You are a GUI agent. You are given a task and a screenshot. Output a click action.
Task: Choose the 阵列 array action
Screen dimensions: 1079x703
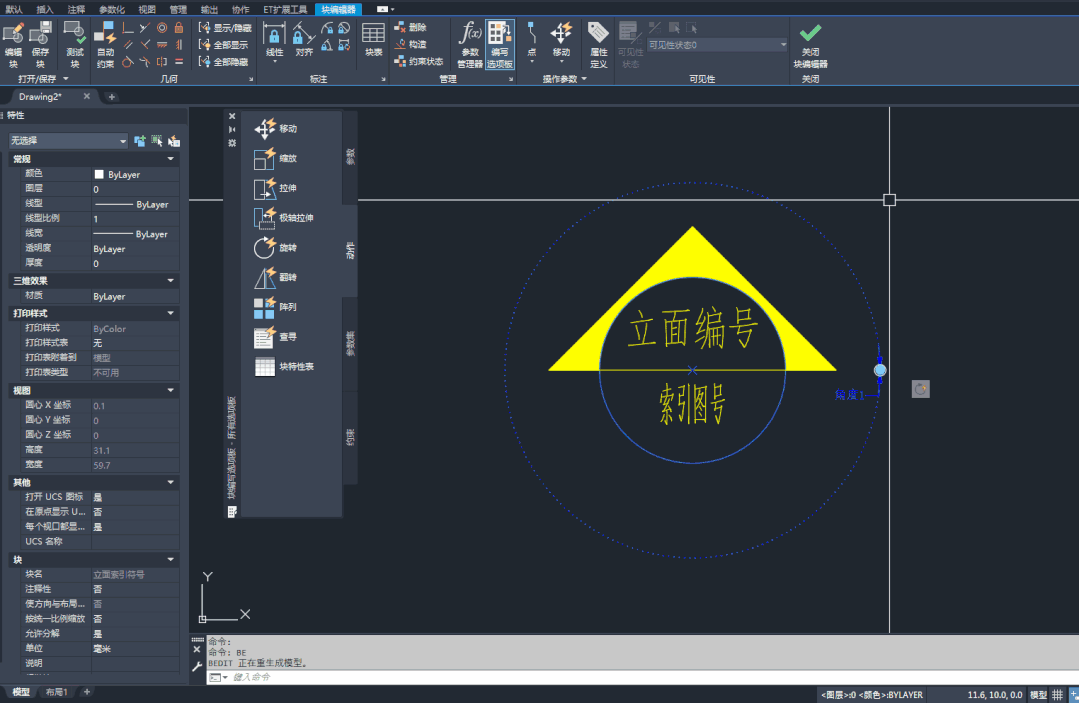pos(275,307)
